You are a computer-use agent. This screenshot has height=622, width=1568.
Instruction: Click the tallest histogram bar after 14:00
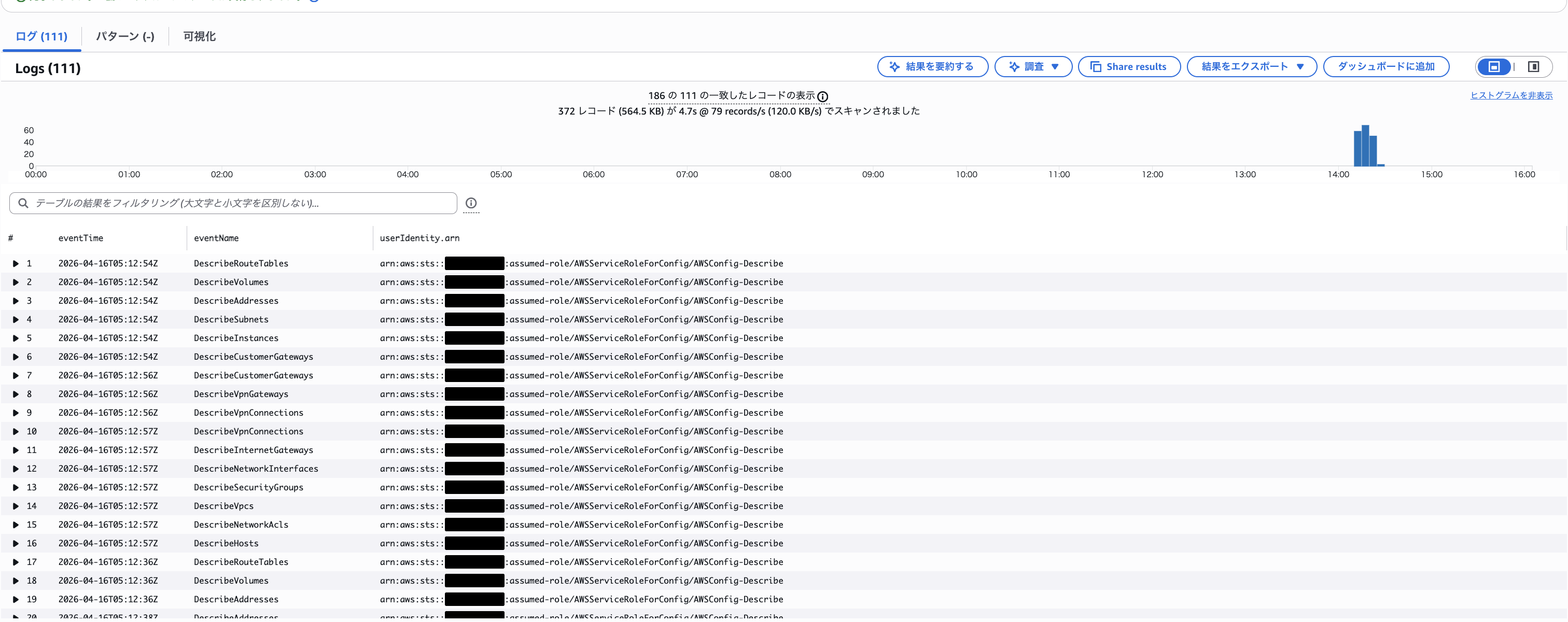(1365, 146)
